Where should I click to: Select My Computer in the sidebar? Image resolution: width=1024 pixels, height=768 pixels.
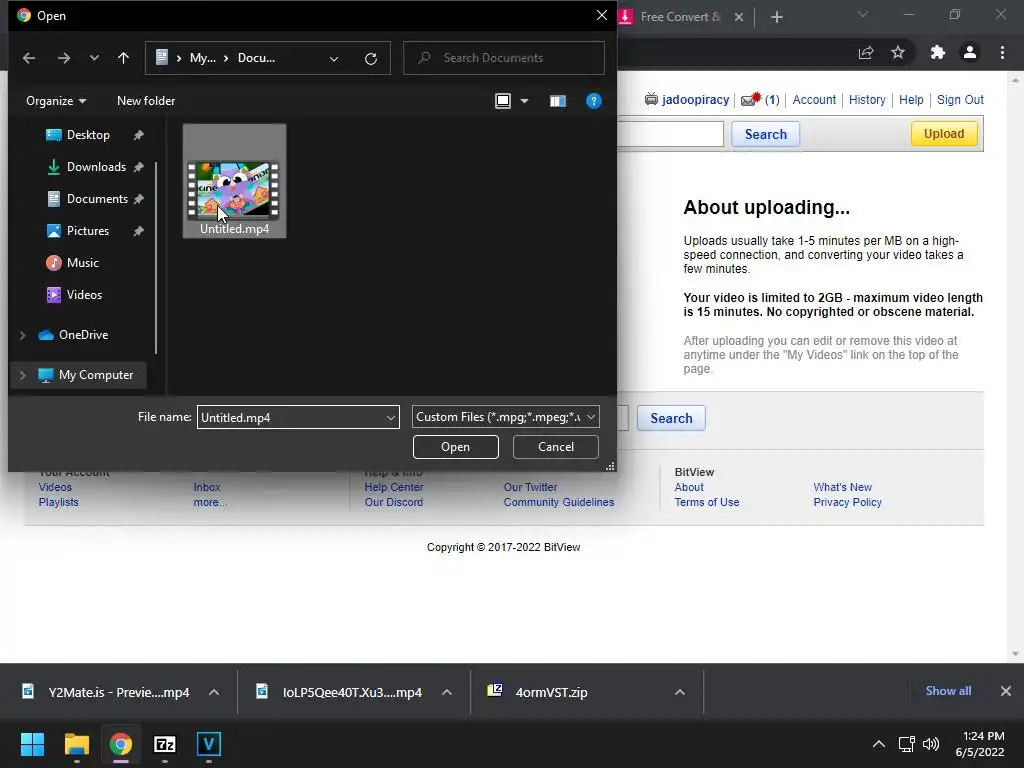click(95, 375)
